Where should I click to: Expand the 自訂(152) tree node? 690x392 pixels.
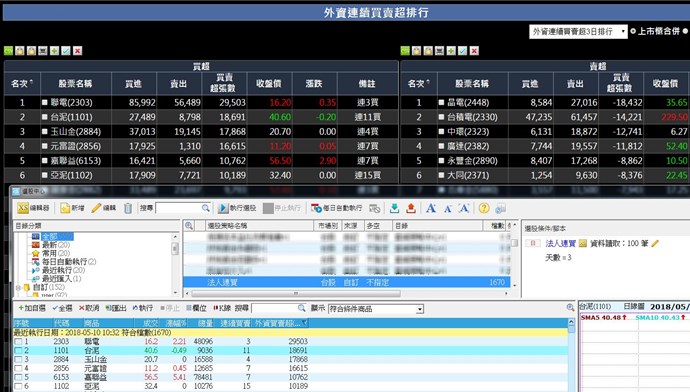coord(18,288)
